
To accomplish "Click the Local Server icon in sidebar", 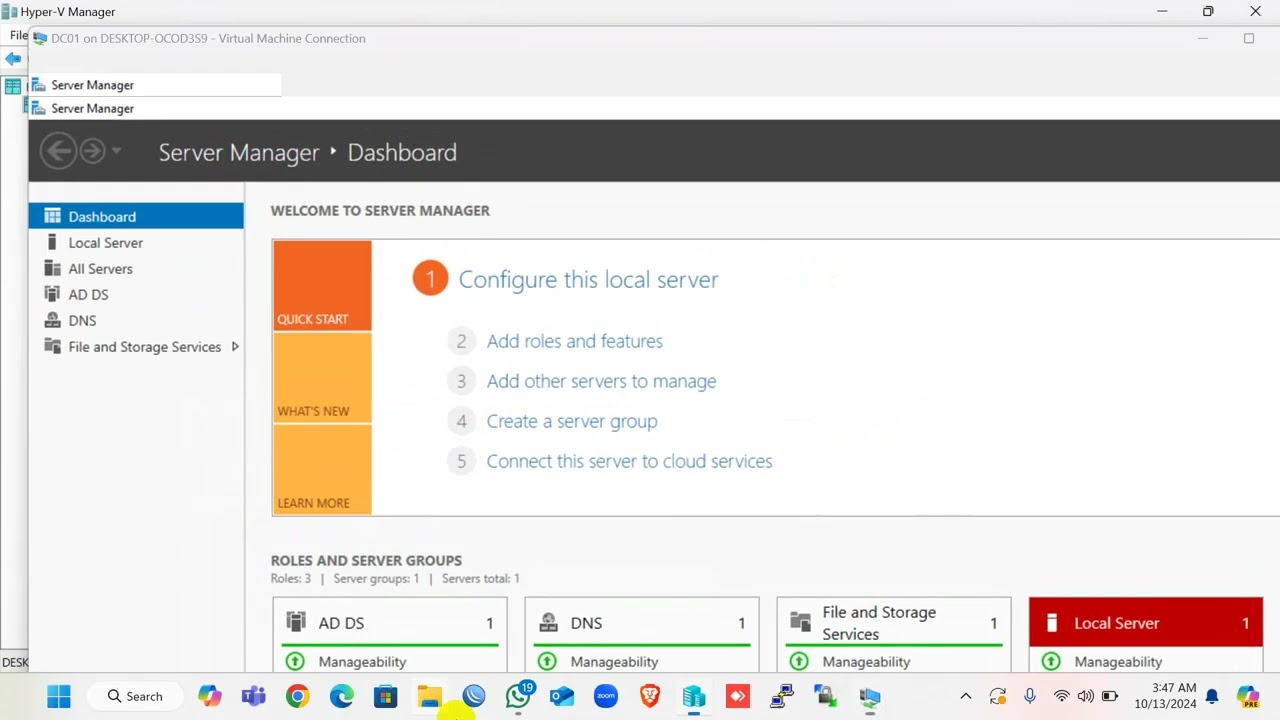I will click(x=52, y=242).
